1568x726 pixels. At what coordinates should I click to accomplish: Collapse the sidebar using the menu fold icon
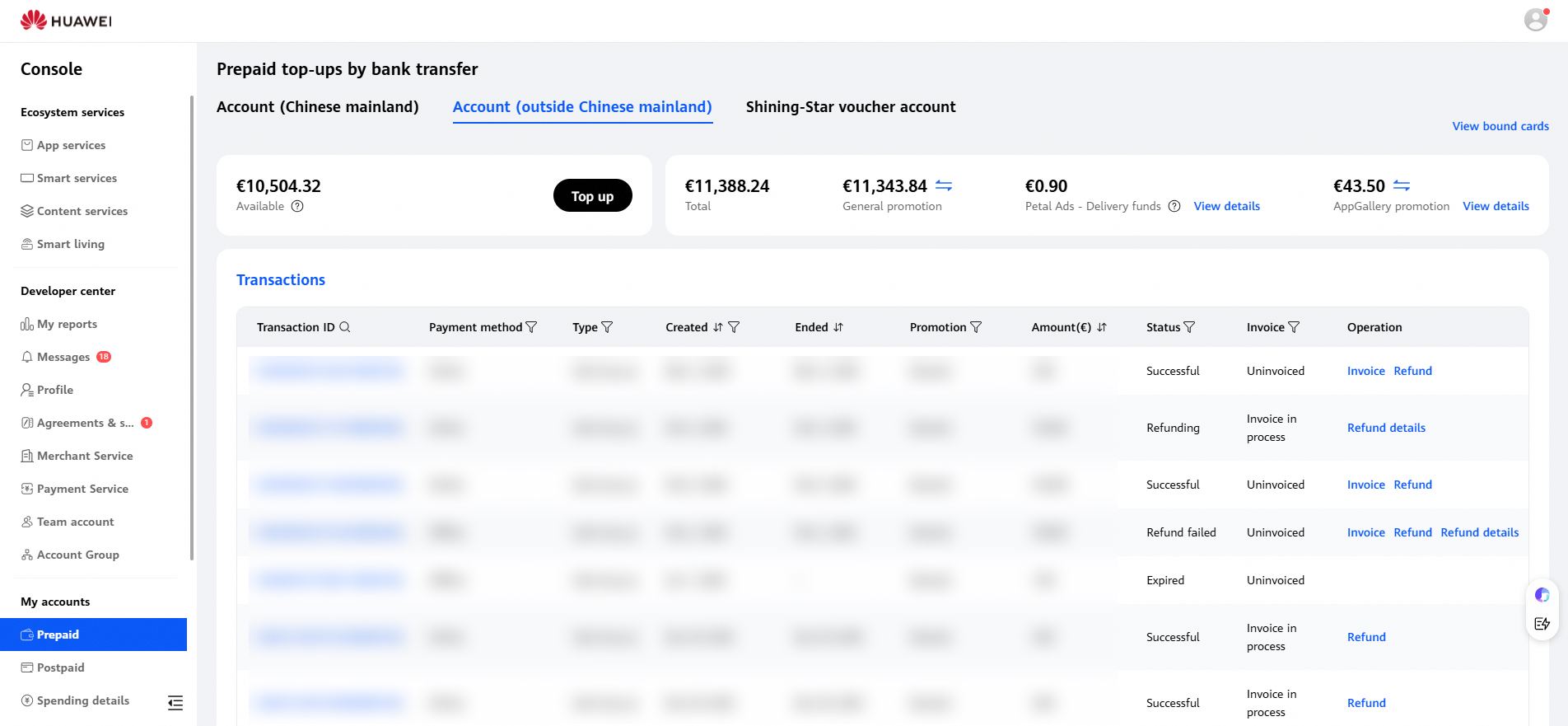(x=175, y=703)
